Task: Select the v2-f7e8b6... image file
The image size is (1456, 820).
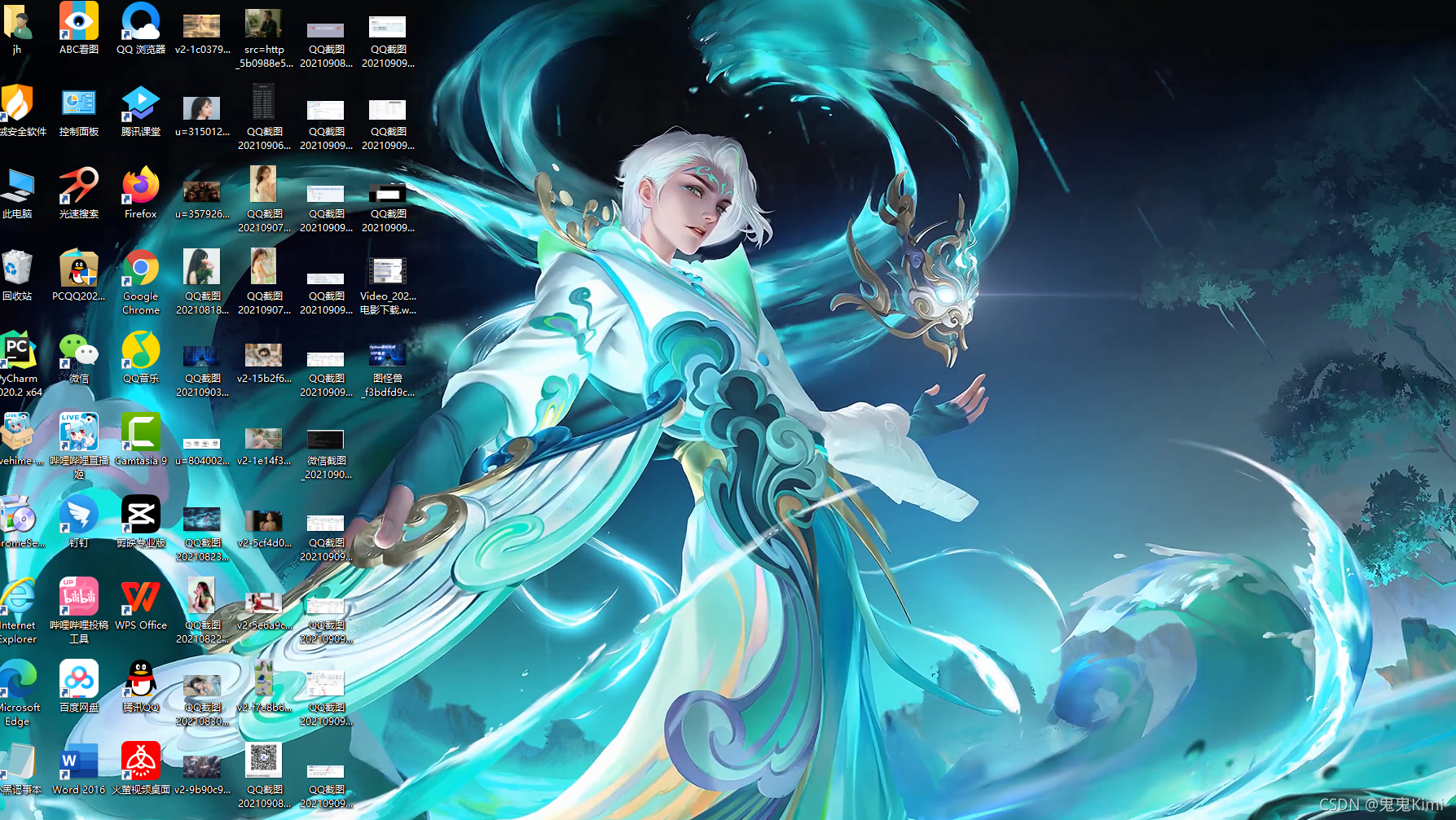Action: (265, 686)
